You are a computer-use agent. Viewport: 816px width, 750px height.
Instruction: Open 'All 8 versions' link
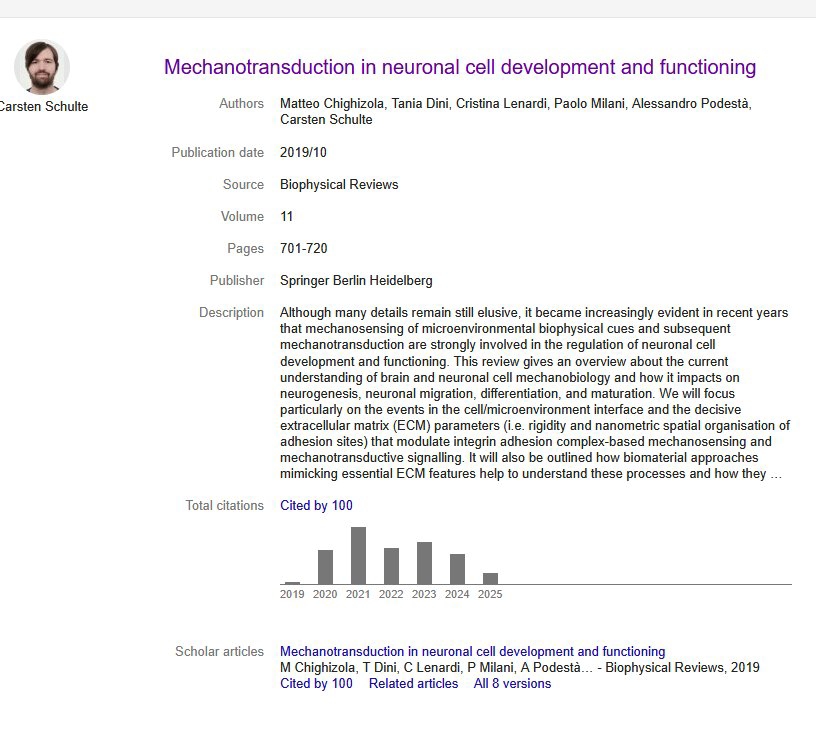coord(512,684)
